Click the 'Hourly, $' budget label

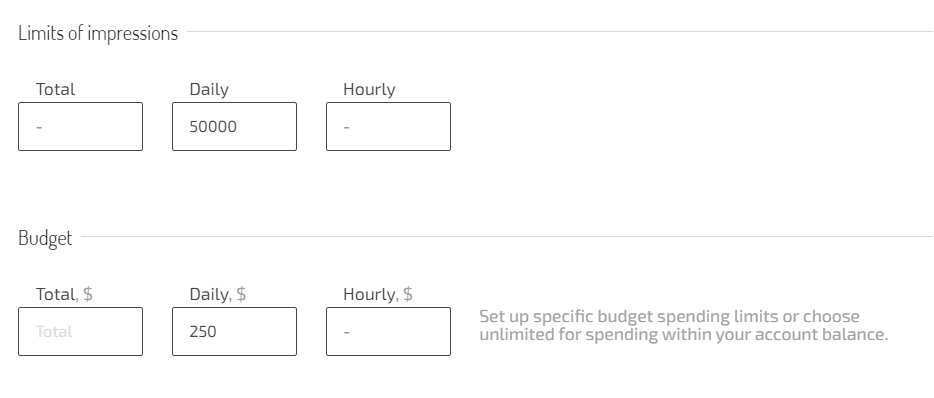point(378,294)
